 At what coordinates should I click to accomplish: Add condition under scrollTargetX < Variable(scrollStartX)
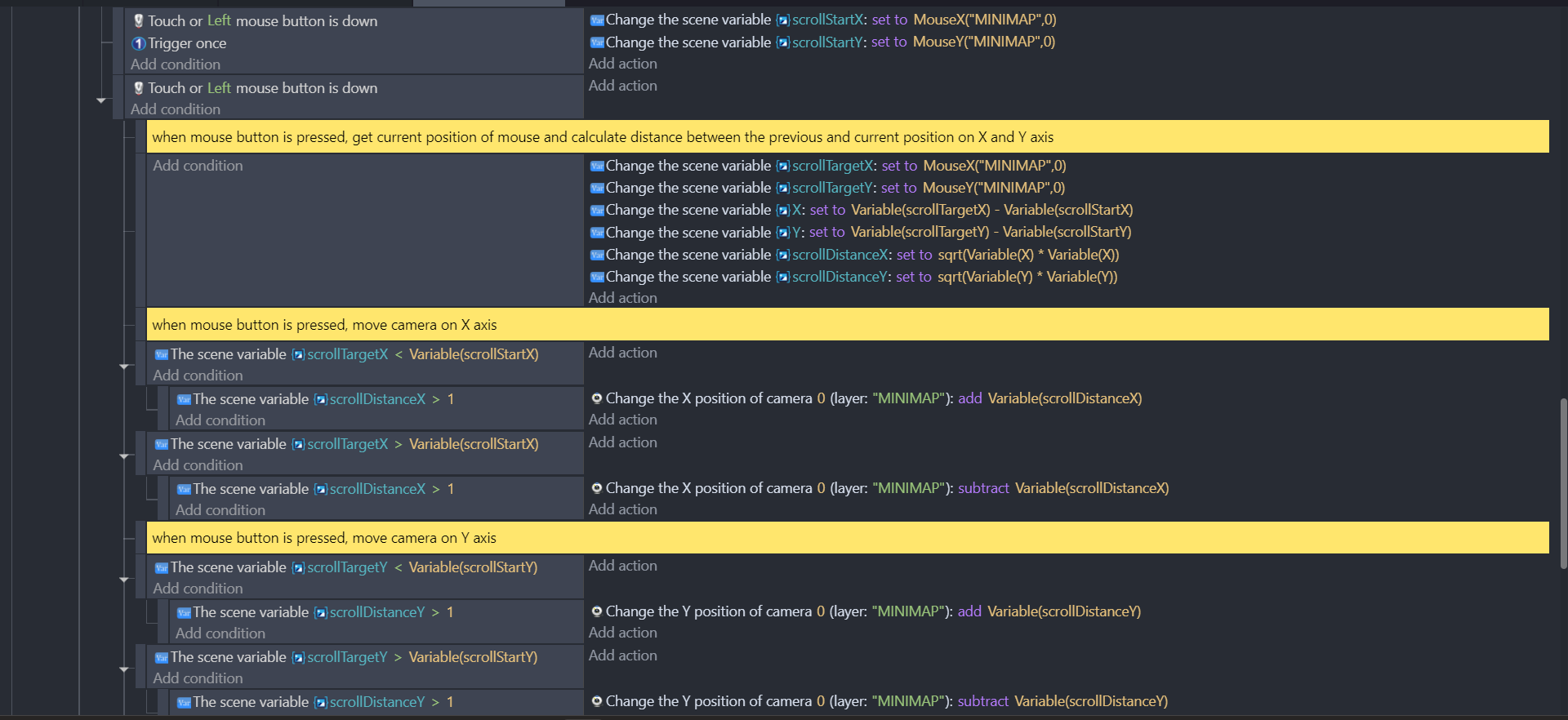198,376
